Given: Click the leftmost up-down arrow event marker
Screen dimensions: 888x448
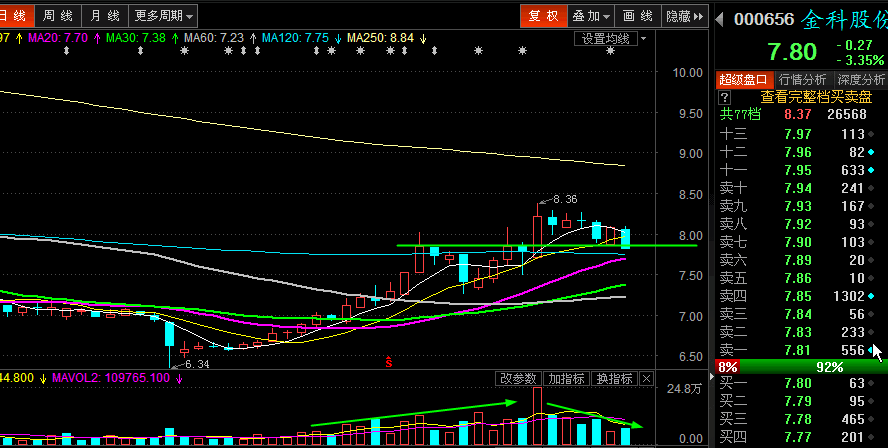Looking at the screenshot, I should 66,51.
